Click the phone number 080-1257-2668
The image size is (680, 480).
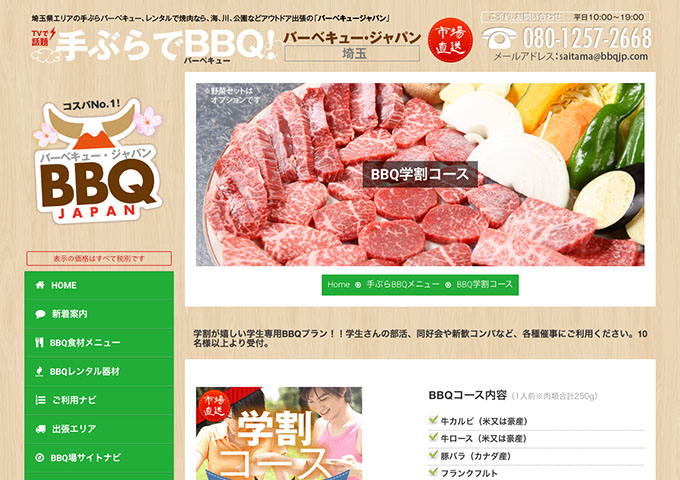(x=587, y=38)
